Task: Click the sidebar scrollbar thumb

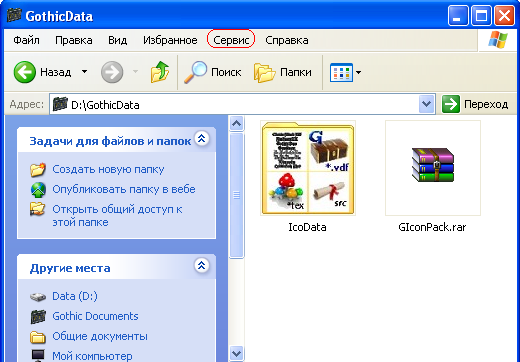Action: tap(236, 195)
